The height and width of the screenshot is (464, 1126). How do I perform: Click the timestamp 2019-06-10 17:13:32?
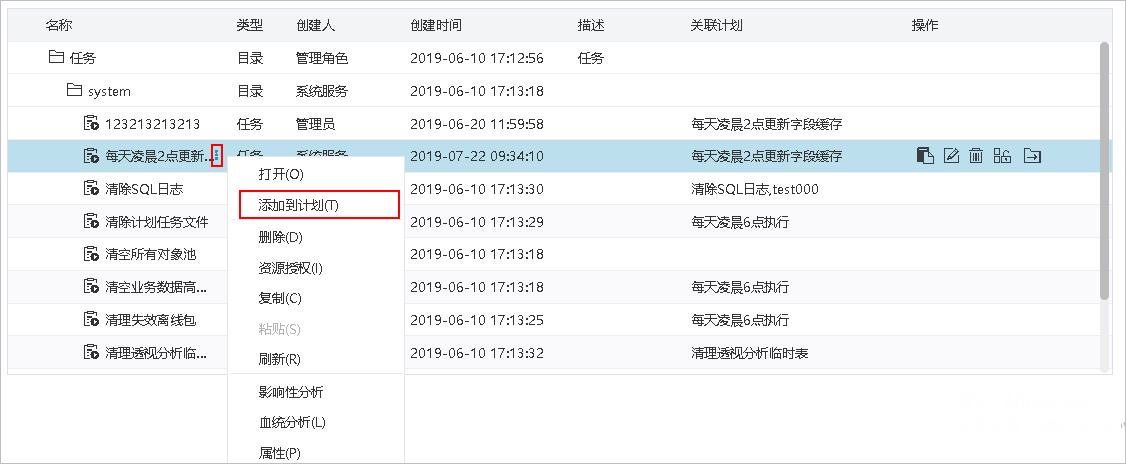tap(477, 353)
